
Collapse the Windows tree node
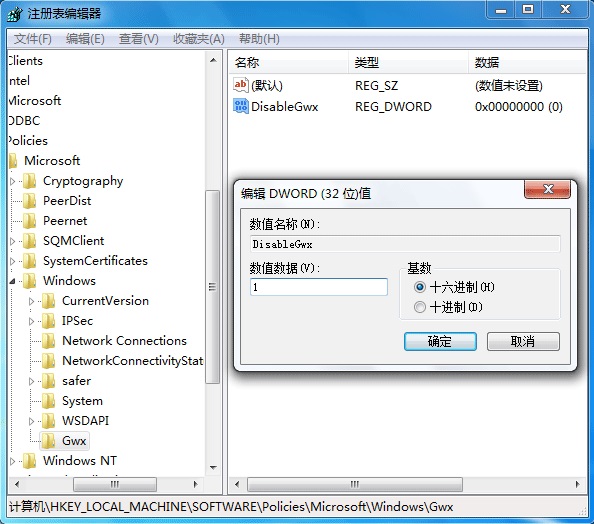[x=13, y=281]
